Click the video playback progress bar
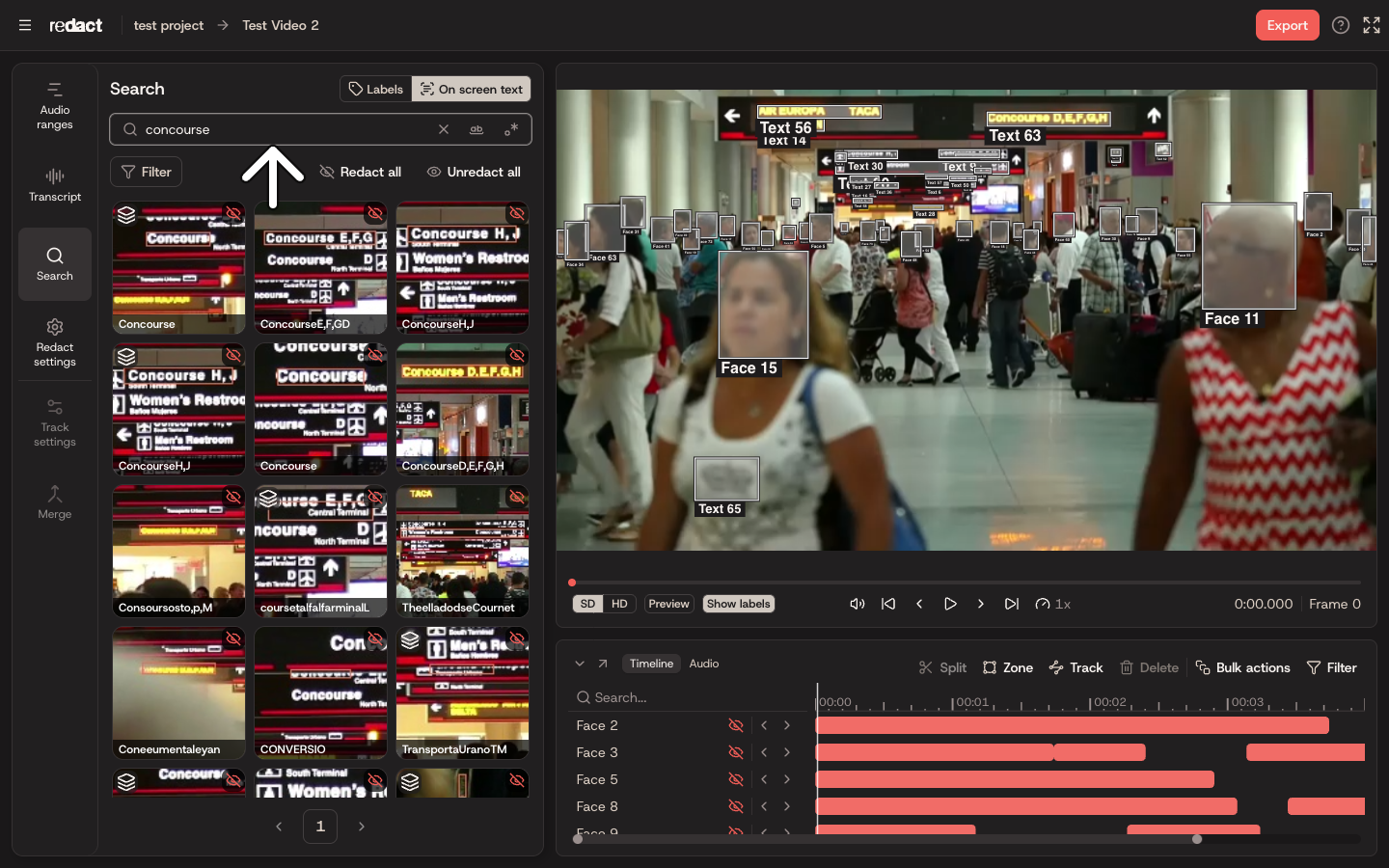1389x868 pixels. click(x=967, y=583)
